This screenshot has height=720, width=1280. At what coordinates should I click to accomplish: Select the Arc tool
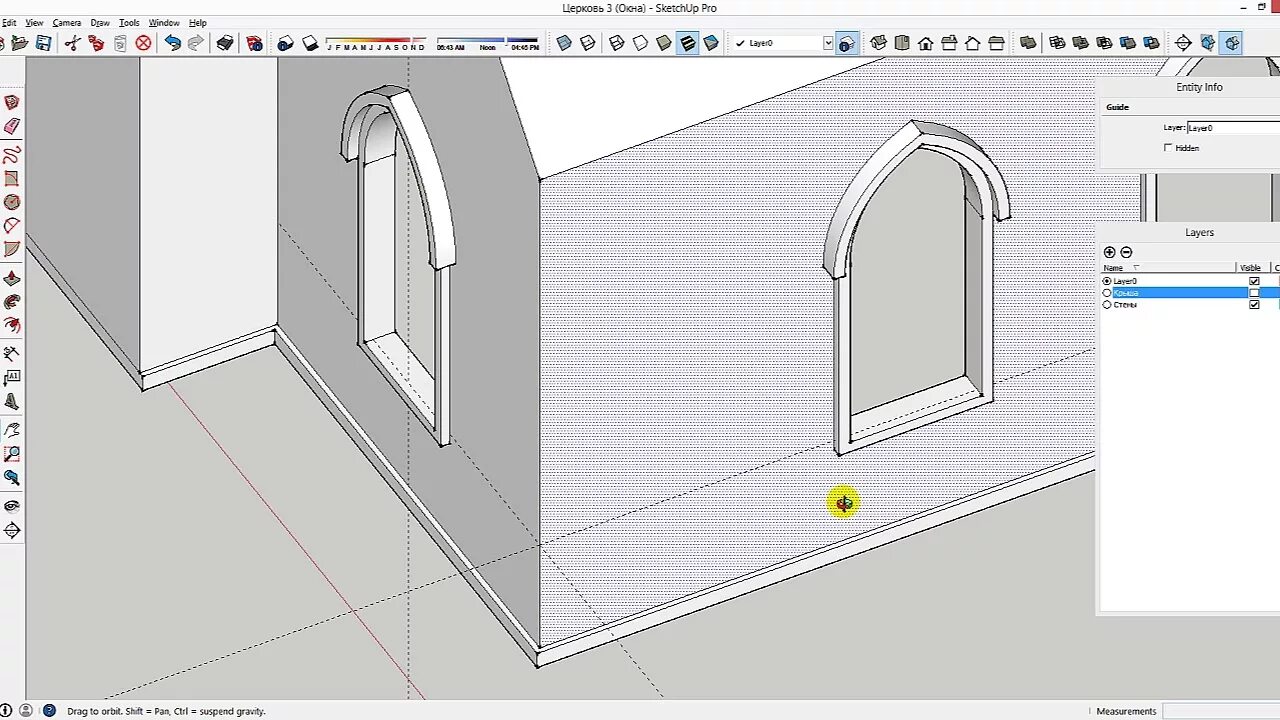(x=12, y=226)
